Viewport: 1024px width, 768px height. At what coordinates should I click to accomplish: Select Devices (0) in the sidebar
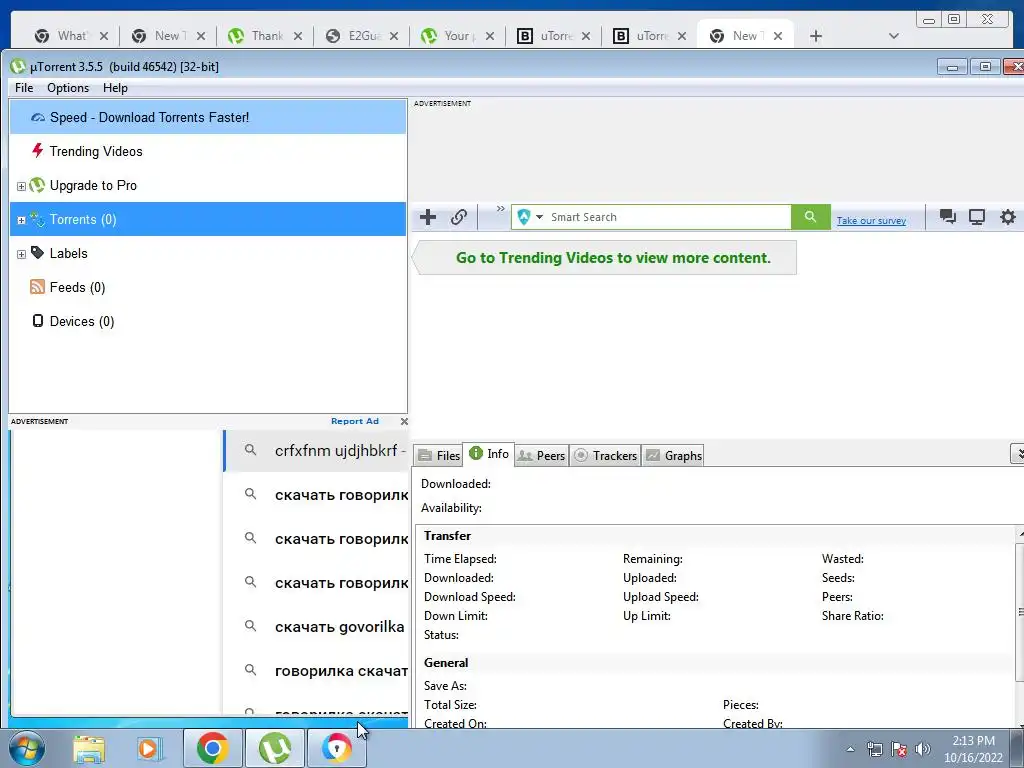[208, 321]
